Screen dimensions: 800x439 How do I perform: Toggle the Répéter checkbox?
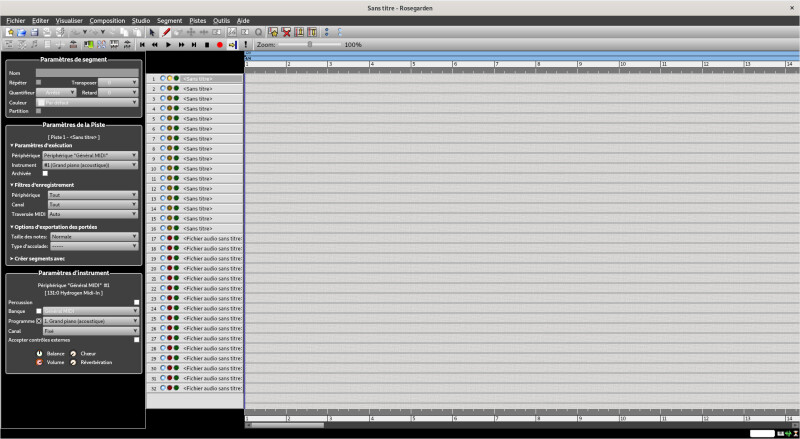tap(38, 82)
